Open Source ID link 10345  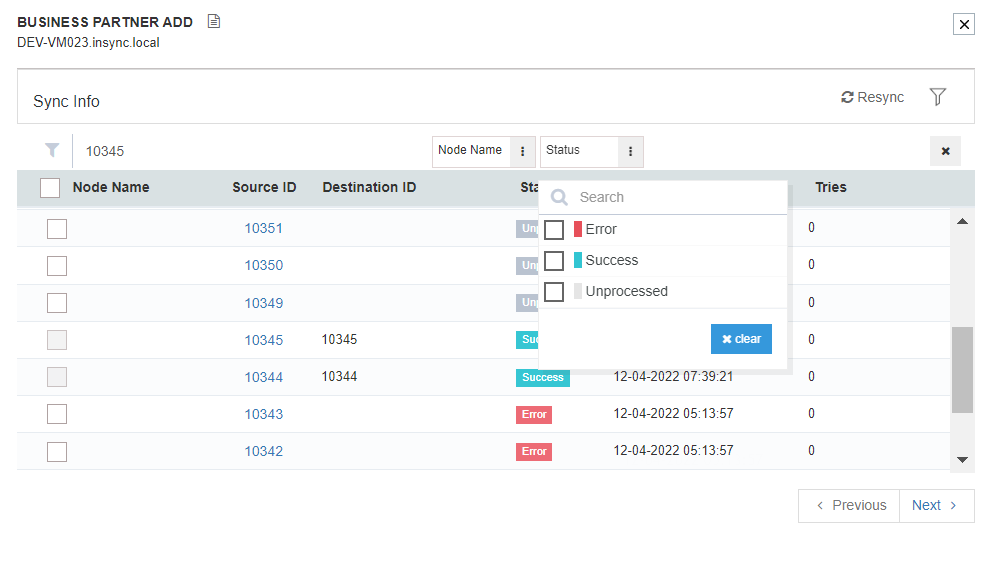(x=264, y=341)
